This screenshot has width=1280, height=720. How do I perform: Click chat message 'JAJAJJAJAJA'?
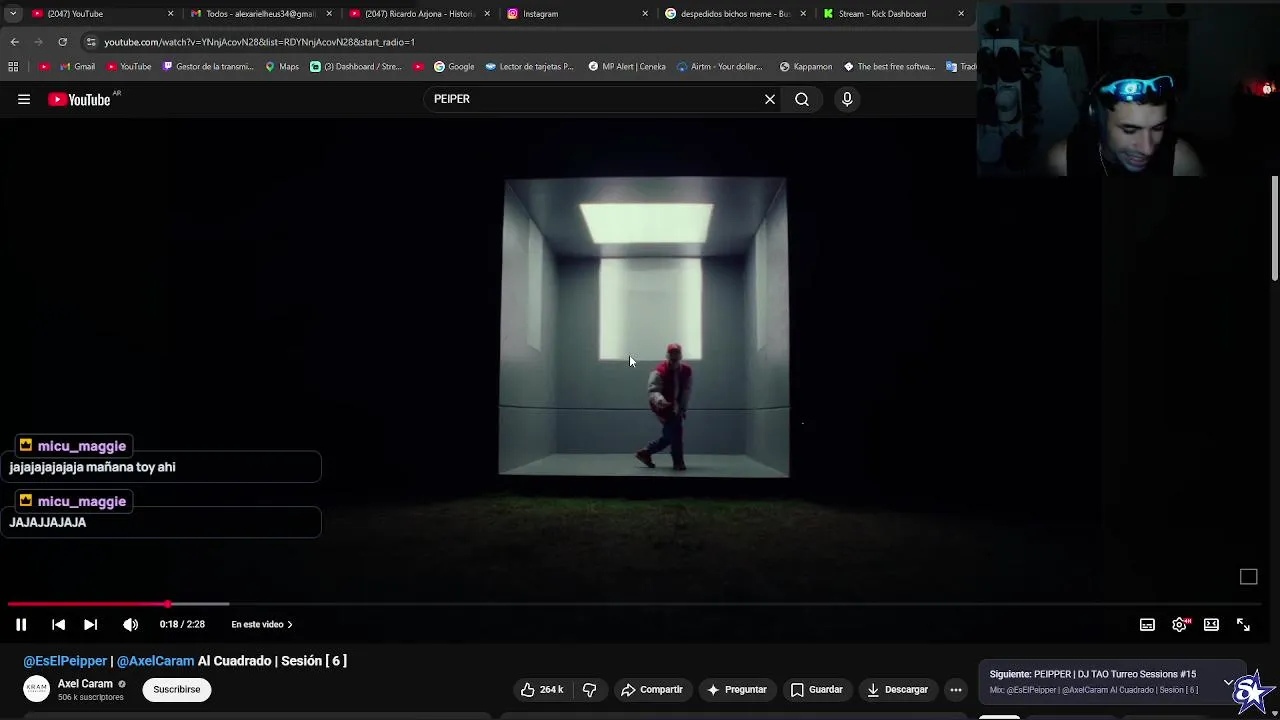click(48, 522)
